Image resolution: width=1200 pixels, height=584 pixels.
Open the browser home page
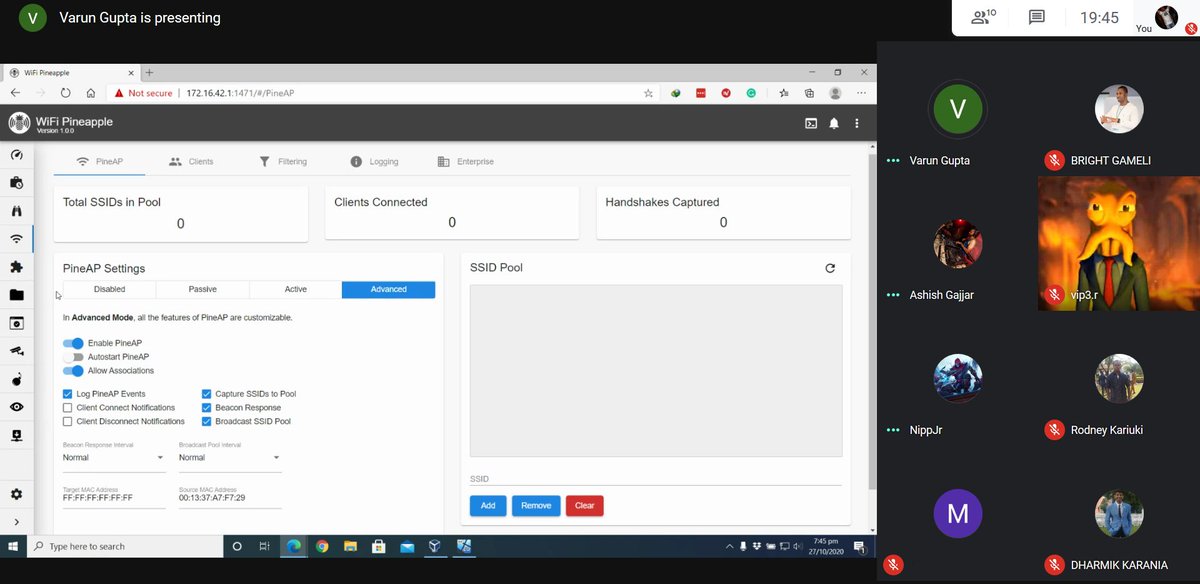pos(91,93)
